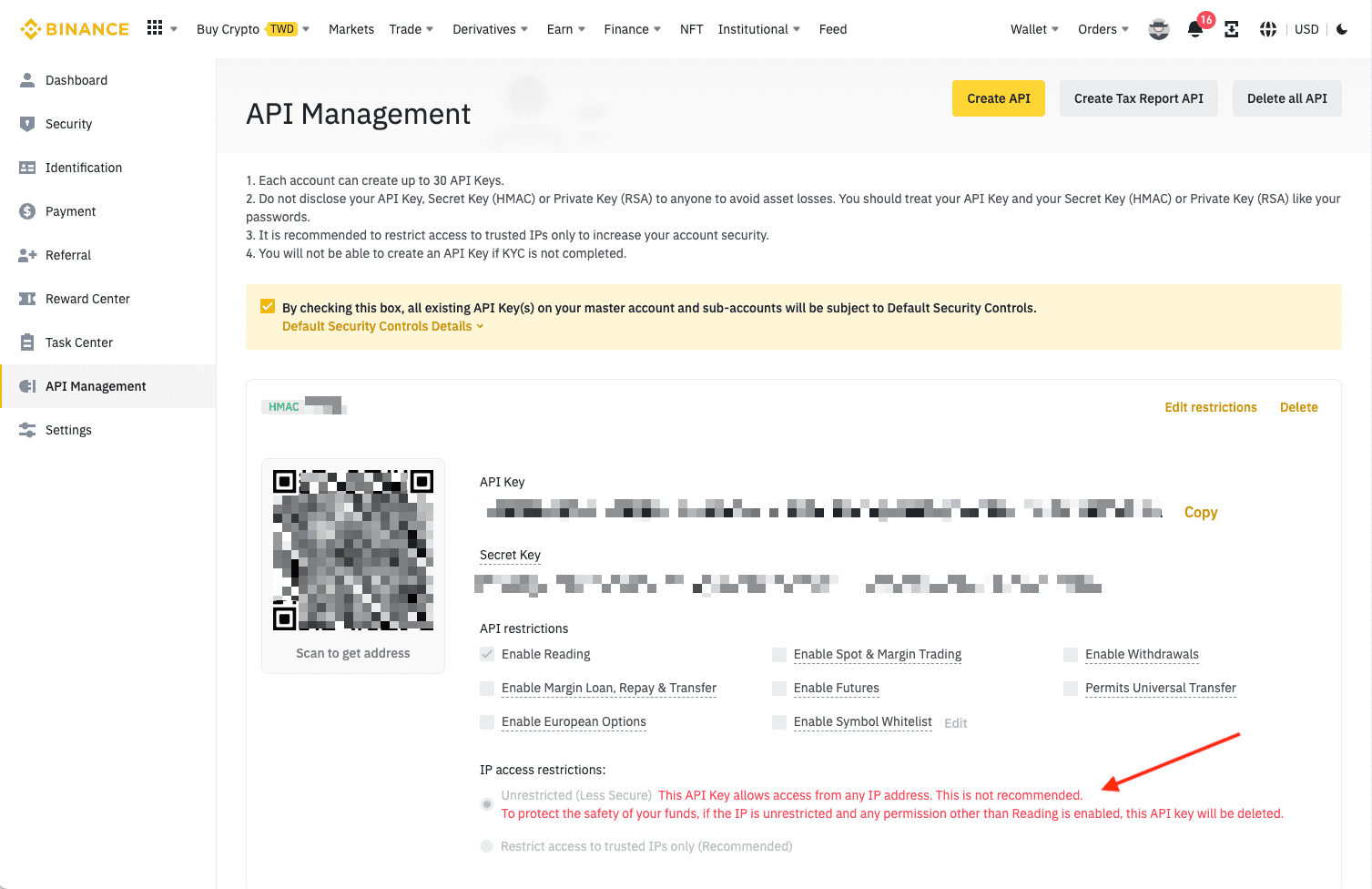The width and height of the screenshot is (1372, 889).
Task: Click the API Management plug icon
Action: (x=27, y=386)
